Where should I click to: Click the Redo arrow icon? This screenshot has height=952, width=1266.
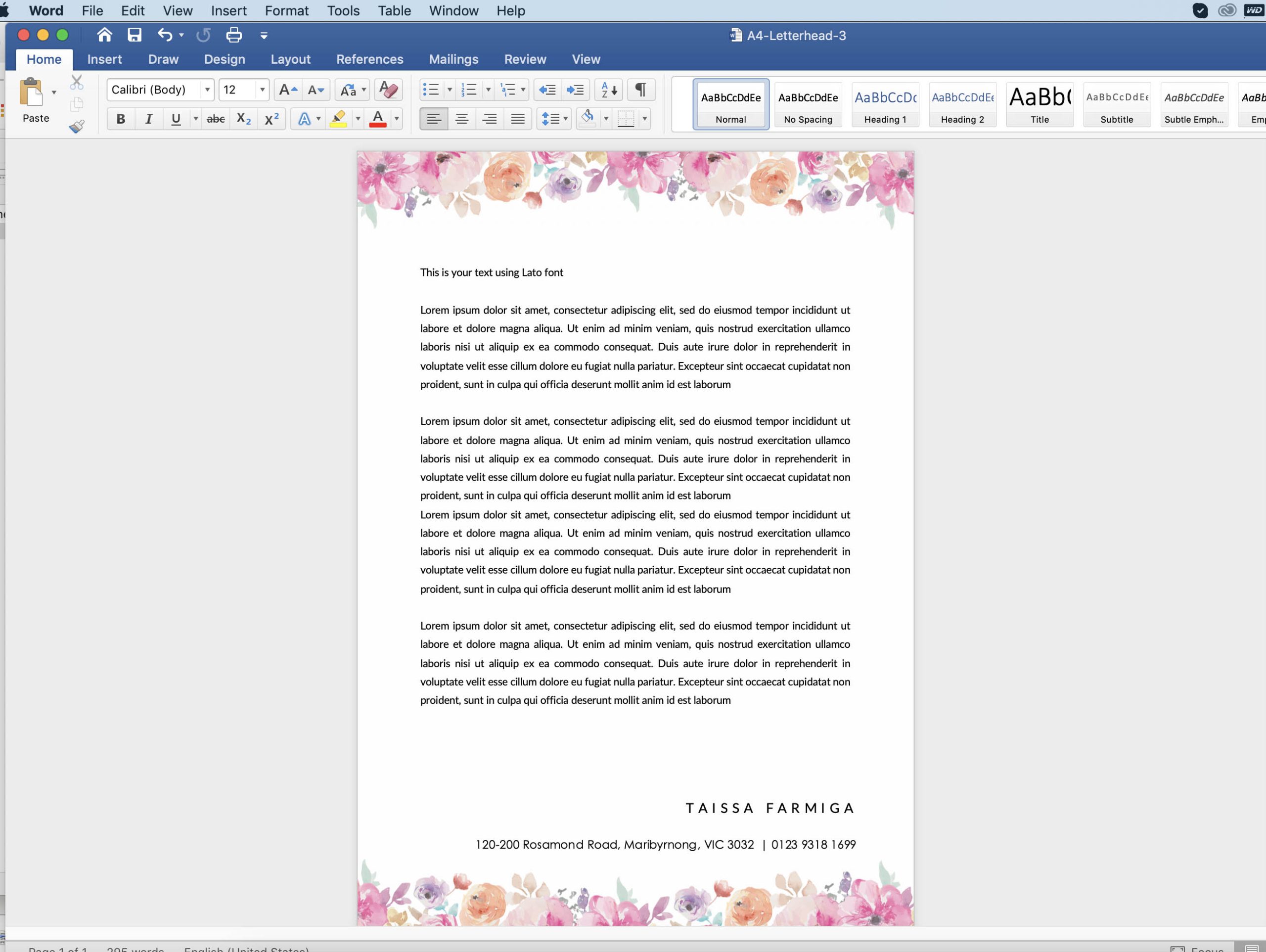[203, 35]
